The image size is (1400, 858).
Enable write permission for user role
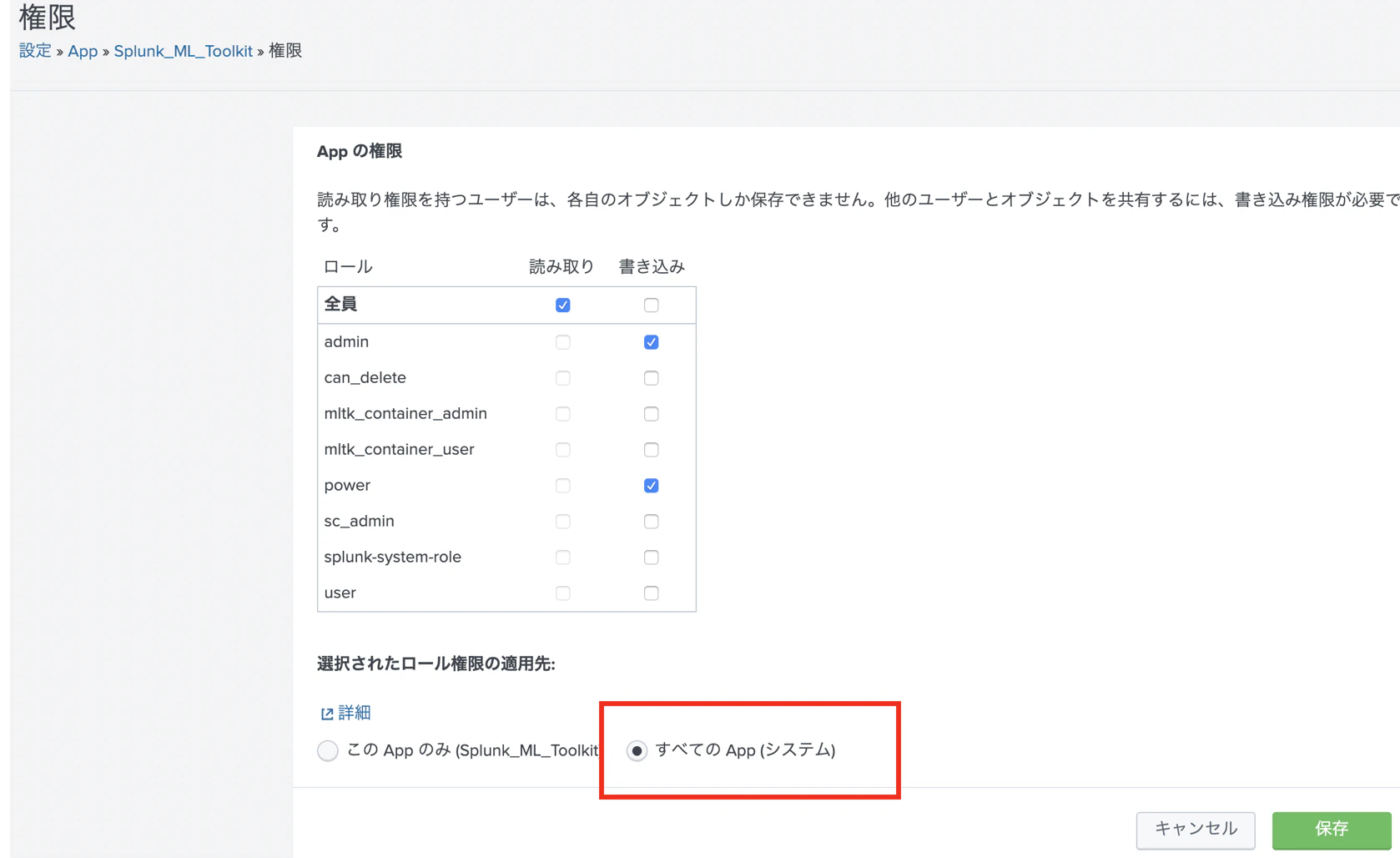pyautogui.click(x=652, y=593)
